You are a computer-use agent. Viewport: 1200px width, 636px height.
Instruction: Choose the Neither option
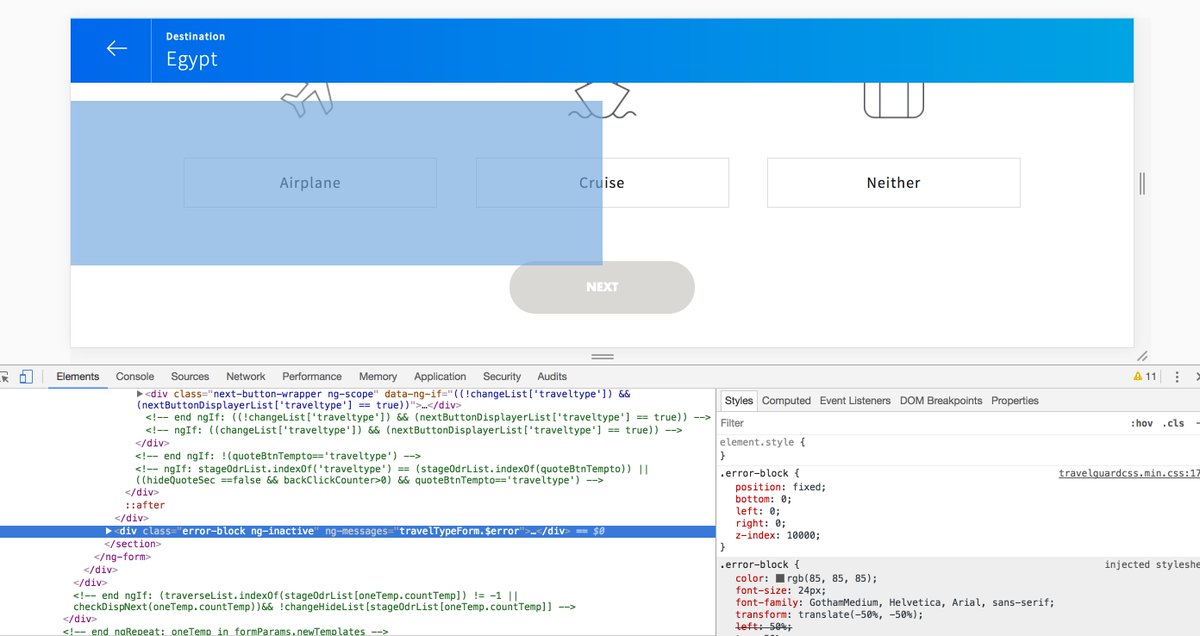point(893,183)
